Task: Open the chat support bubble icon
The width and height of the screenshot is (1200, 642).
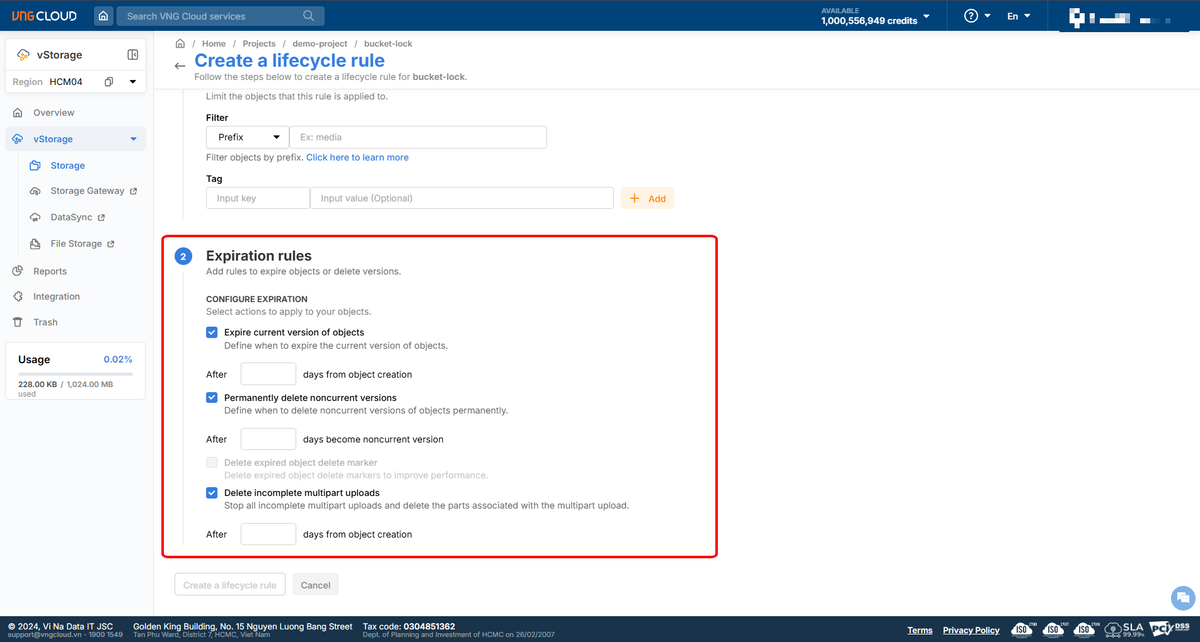Action: click(1182, 597)
